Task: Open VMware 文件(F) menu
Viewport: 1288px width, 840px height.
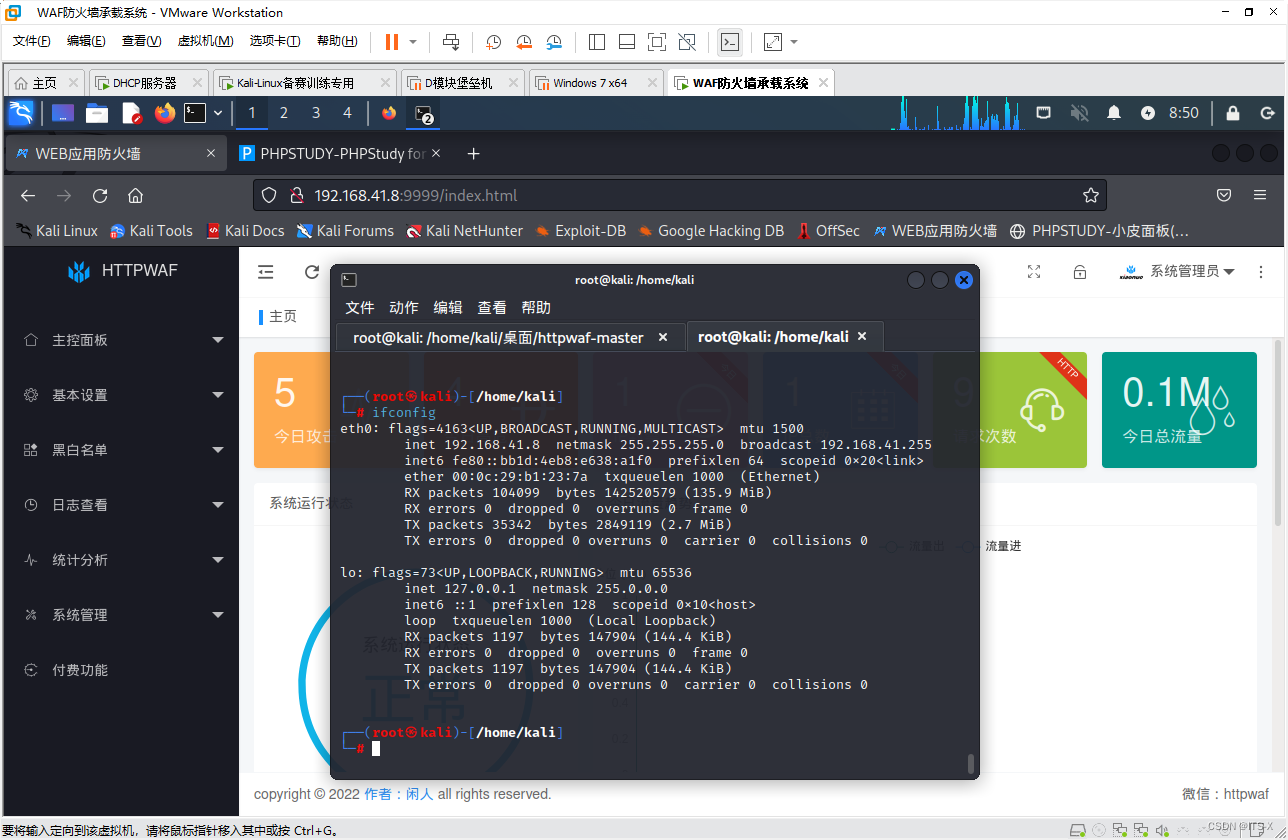Action: click(x=32, y=41)
